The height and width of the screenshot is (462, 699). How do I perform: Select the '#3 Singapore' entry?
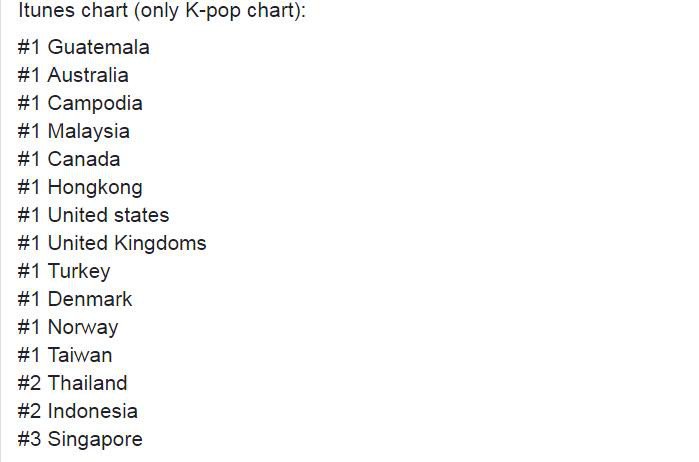80,439
